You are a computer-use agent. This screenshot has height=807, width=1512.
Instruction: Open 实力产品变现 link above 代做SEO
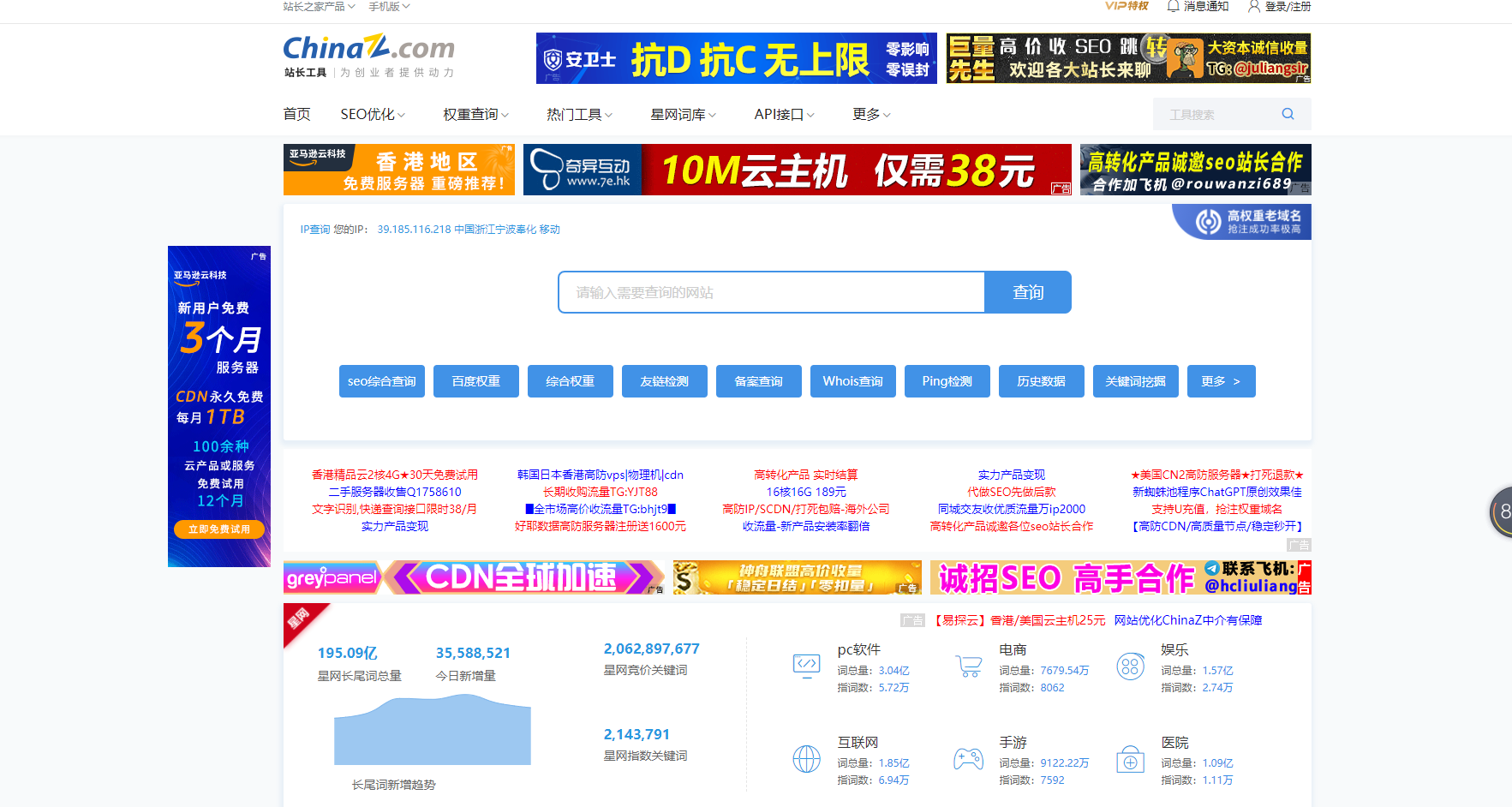pyautogui.click(x=1012, y=475)
